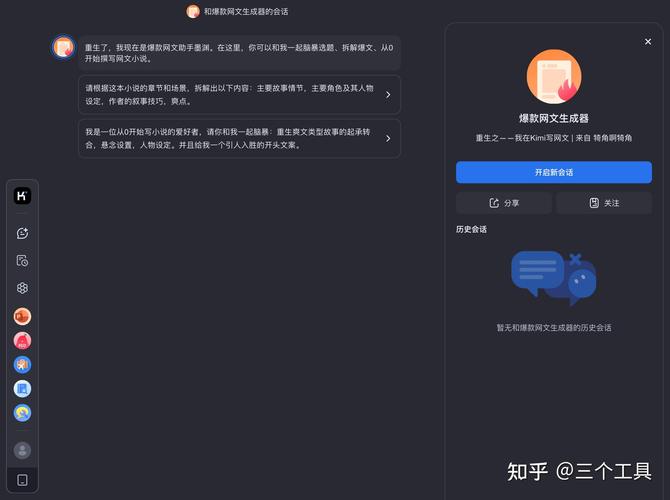Click the greeting message 重生了，我现在是爆款网文助手
670x500 pixels.
(239, 53)
